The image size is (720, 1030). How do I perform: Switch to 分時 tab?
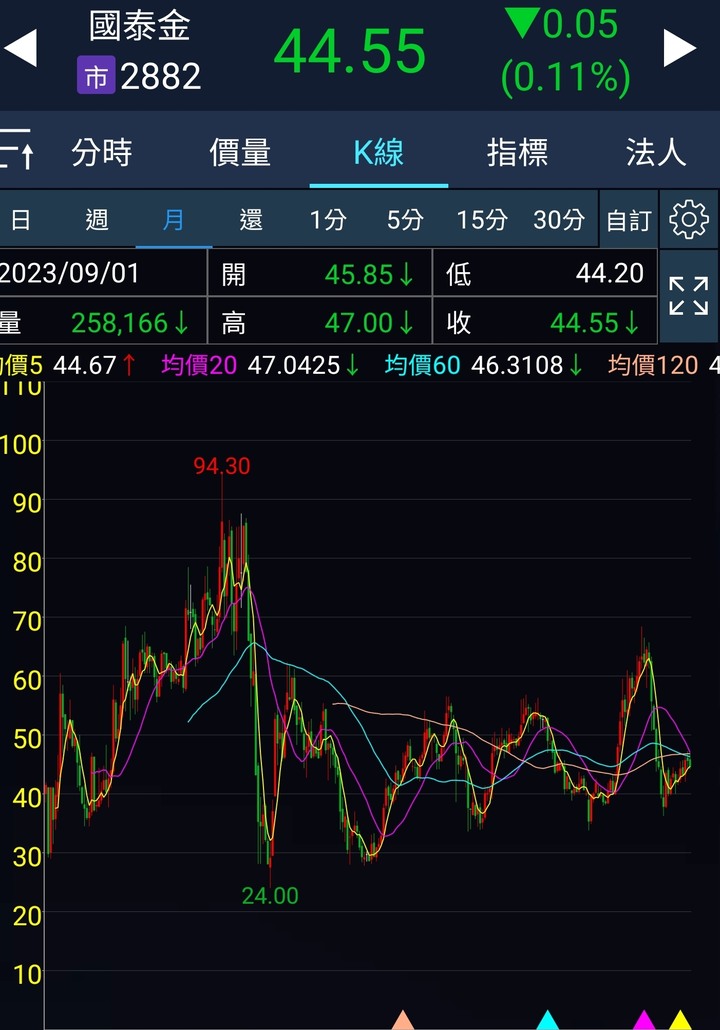[x=102, y=152]
